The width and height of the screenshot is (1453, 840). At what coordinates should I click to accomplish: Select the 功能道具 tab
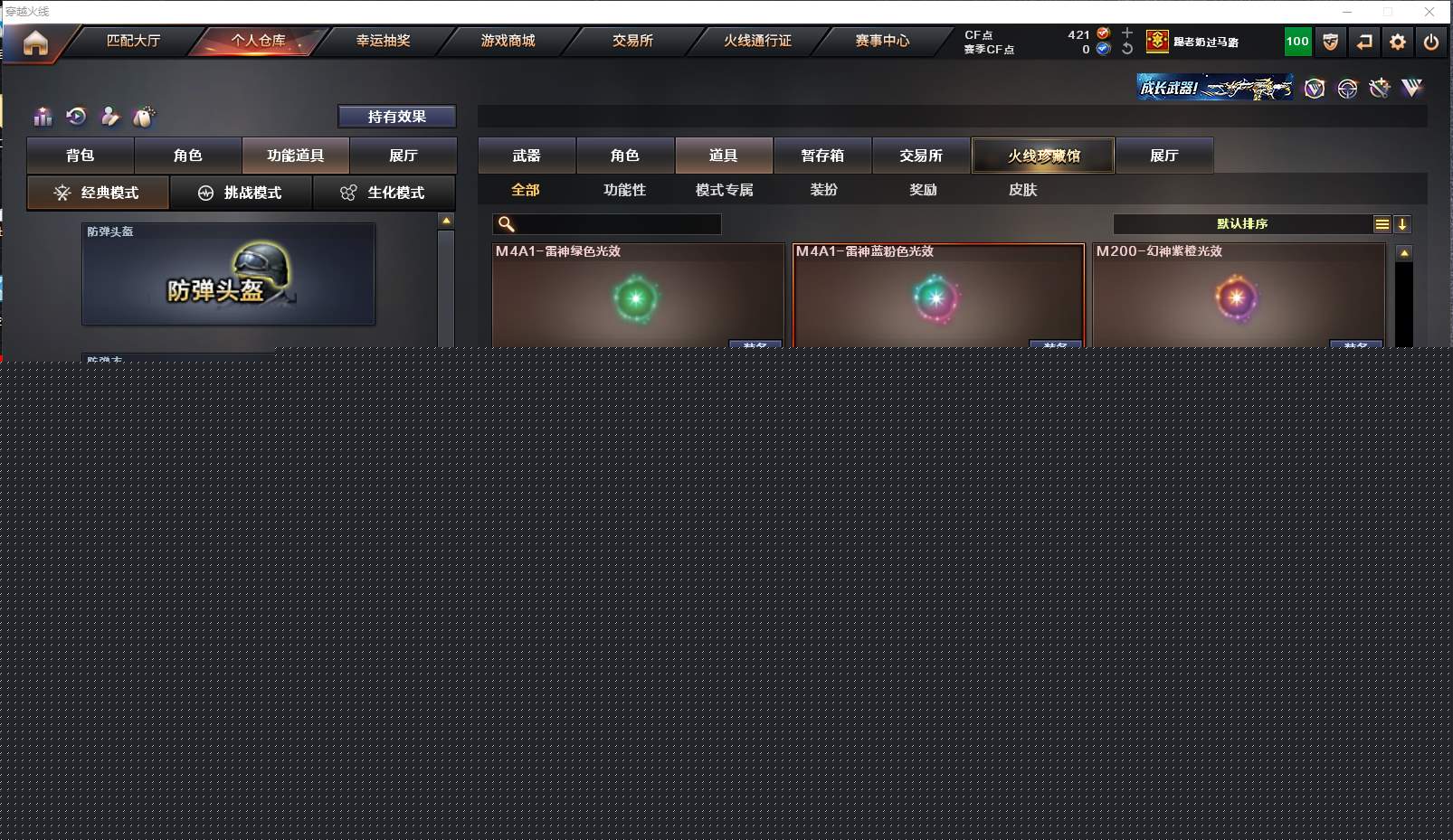[296, 156]
